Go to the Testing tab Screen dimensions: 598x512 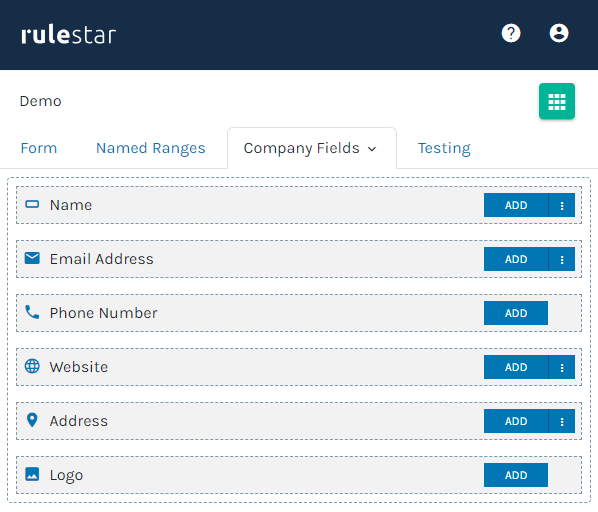click(444, 148)
